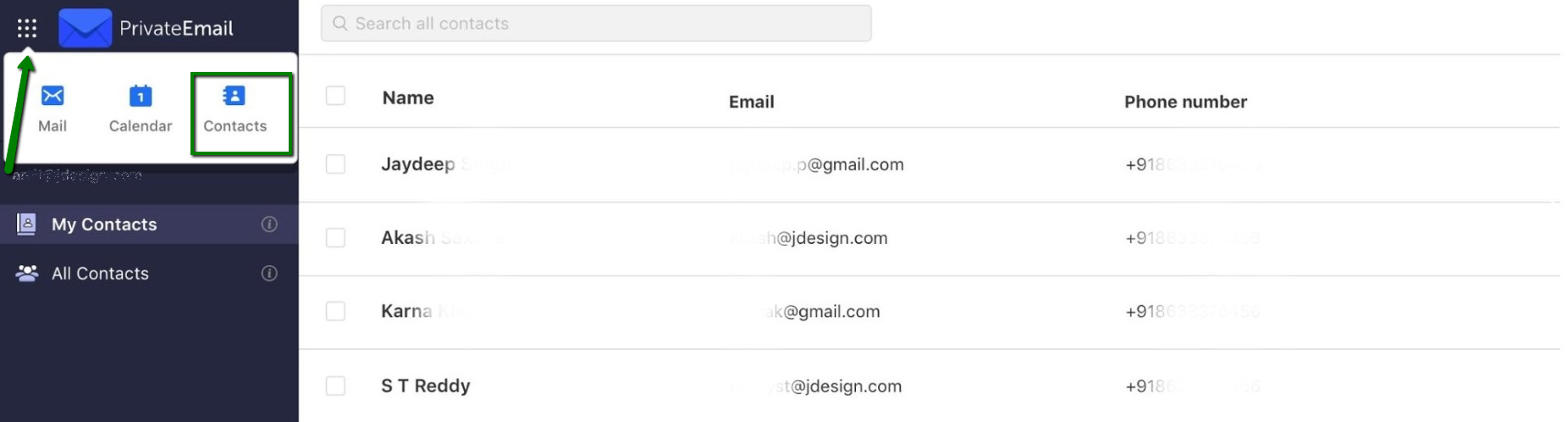Select My Contacts in sidebar

click(x=149, y=224)
